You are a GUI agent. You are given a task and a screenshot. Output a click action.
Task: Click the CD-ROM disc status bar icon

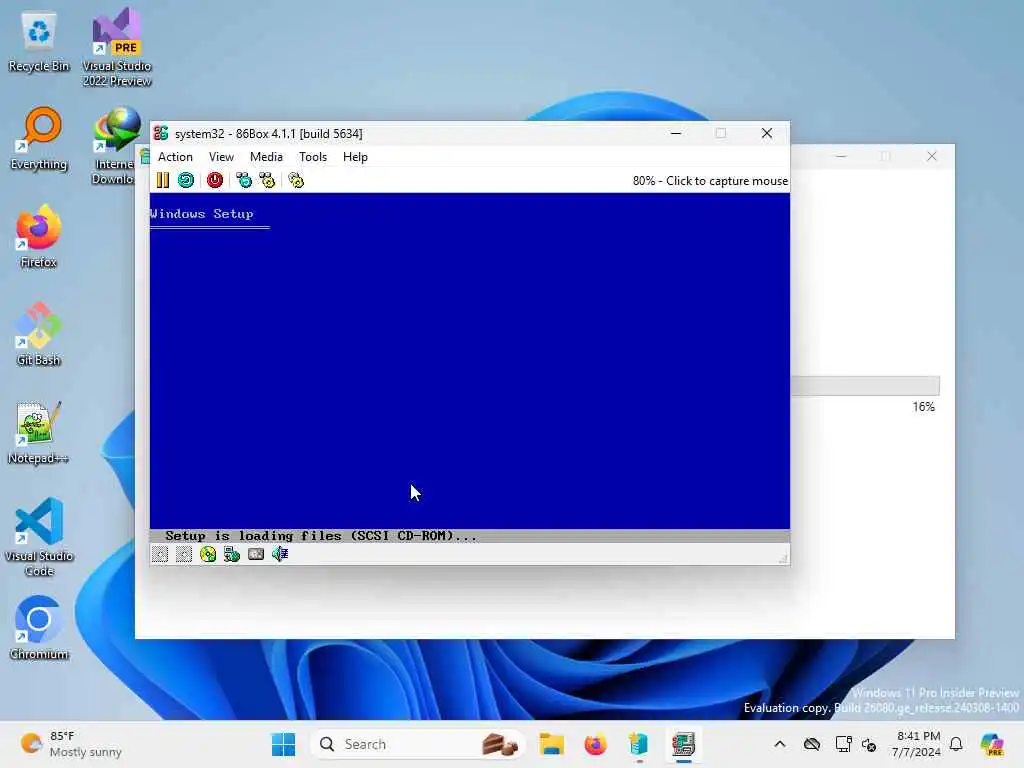pyautogui.click(x=208, y=554)
